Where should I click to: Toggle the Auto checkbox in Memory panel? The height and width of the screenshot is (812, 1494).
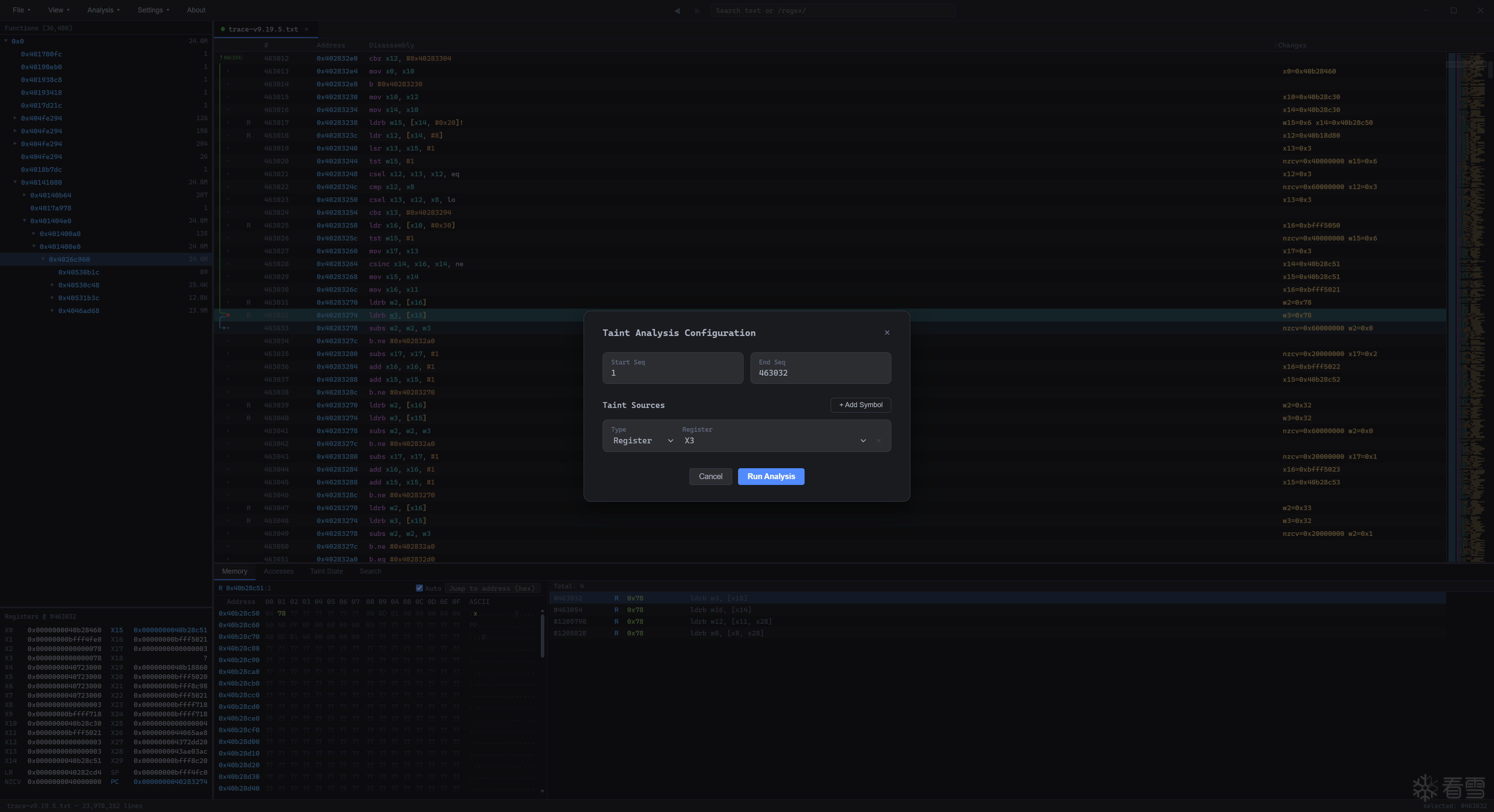pyautogui.click(x=419, y=588)
